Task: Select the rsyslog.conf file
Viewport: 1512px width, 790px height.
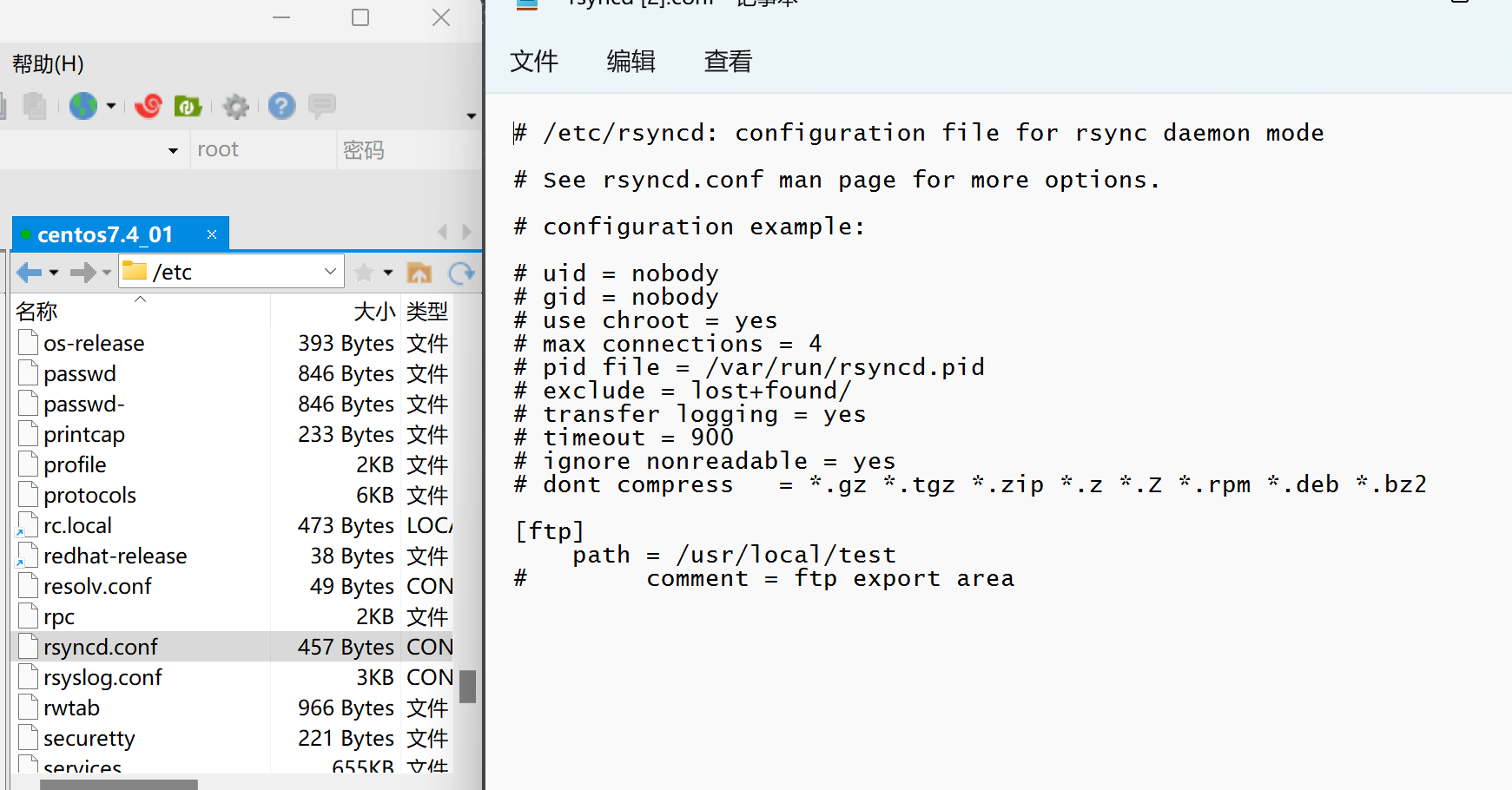Action: (x=103, y=677)
